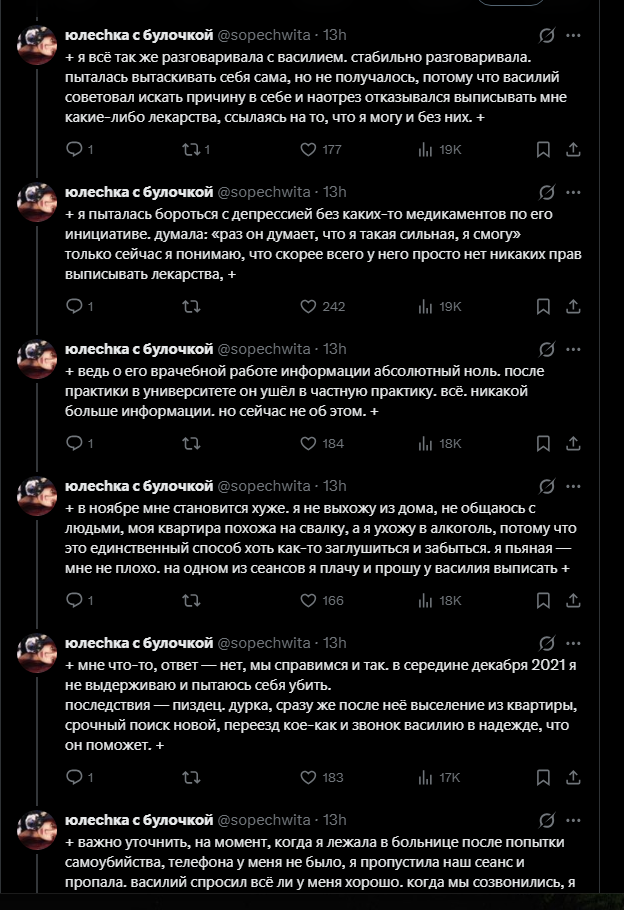Image resolution: width=624 pixels, height=910 pixels.
Task: Like the tweet with 183 likes
Action: pyautogui.click(x=309, y=776)
